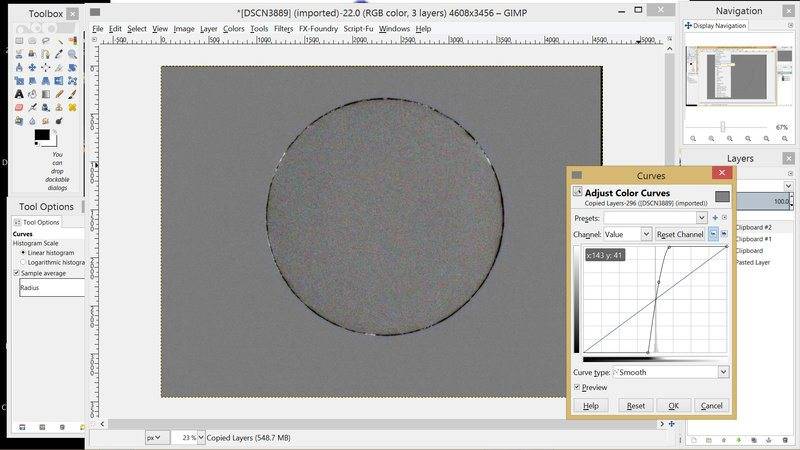
Task: Open the Presets combo box
Action: tap(655, 217)
